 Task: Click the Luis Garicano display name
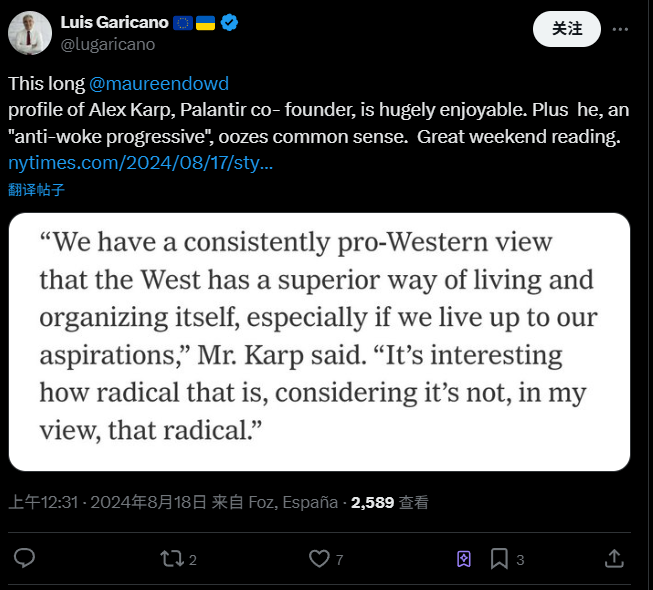[x=113, y=22]
